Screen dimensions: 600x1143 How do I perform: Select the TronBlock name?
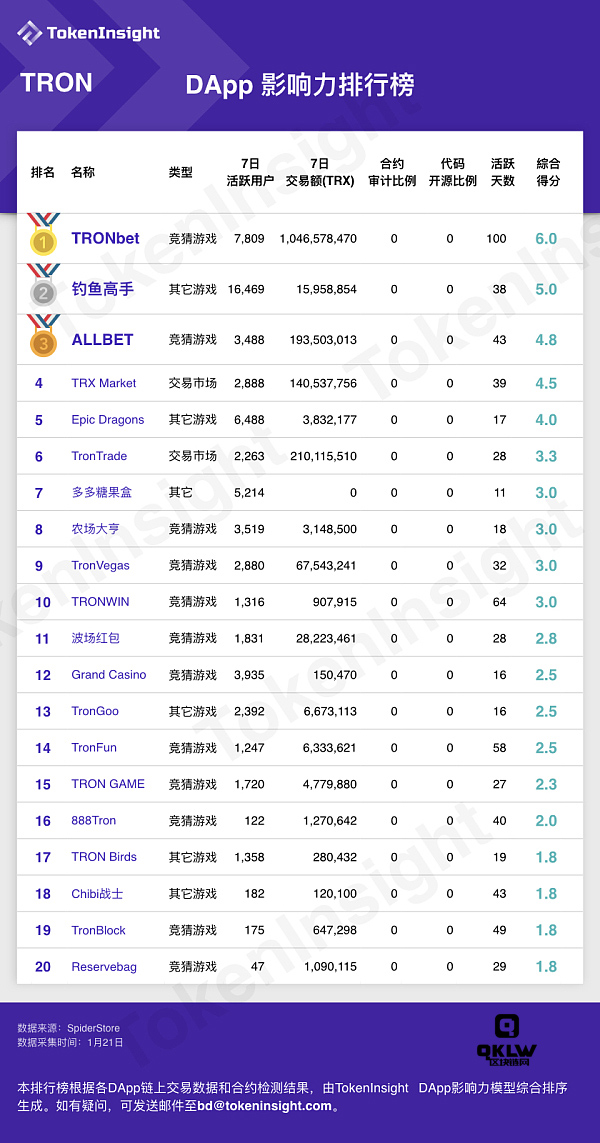pyautogui.click(x=98, y=931)
